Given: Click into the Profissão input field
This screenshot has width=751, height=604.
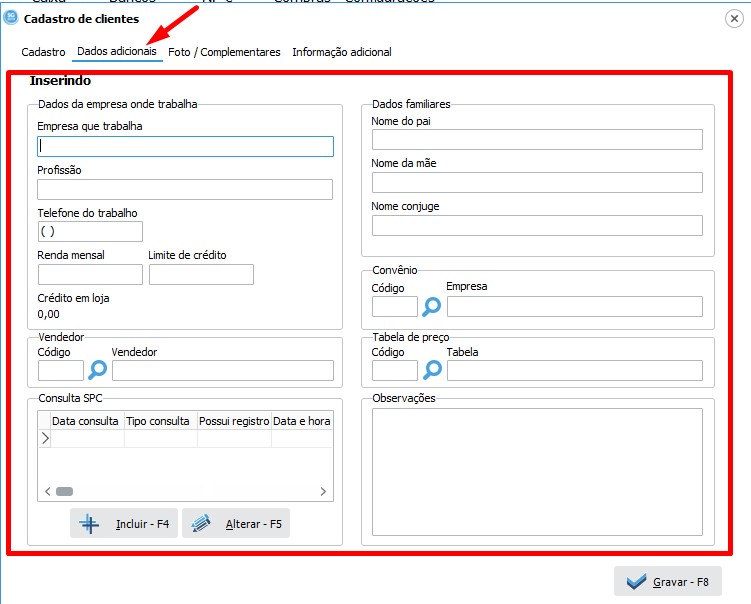Looking at the screenshot, I should click(185, 190).
